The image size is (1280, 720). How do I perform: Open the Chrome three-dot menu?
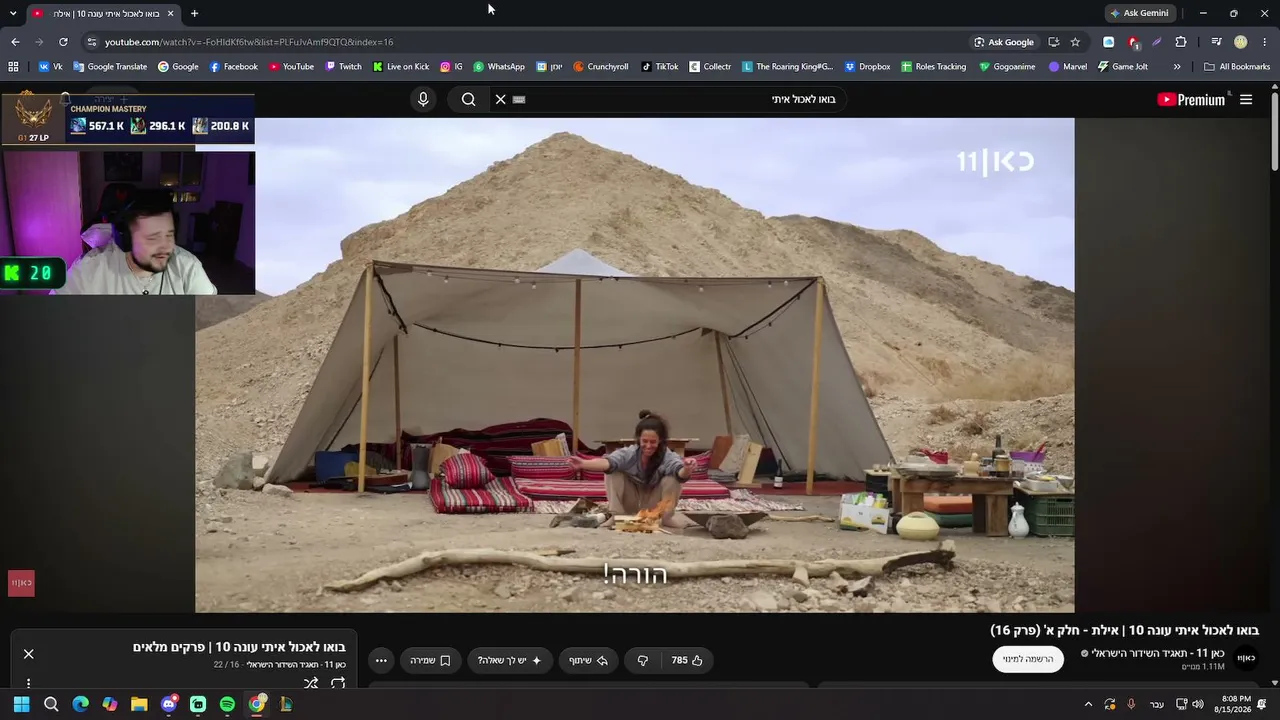coord(1265,42)
